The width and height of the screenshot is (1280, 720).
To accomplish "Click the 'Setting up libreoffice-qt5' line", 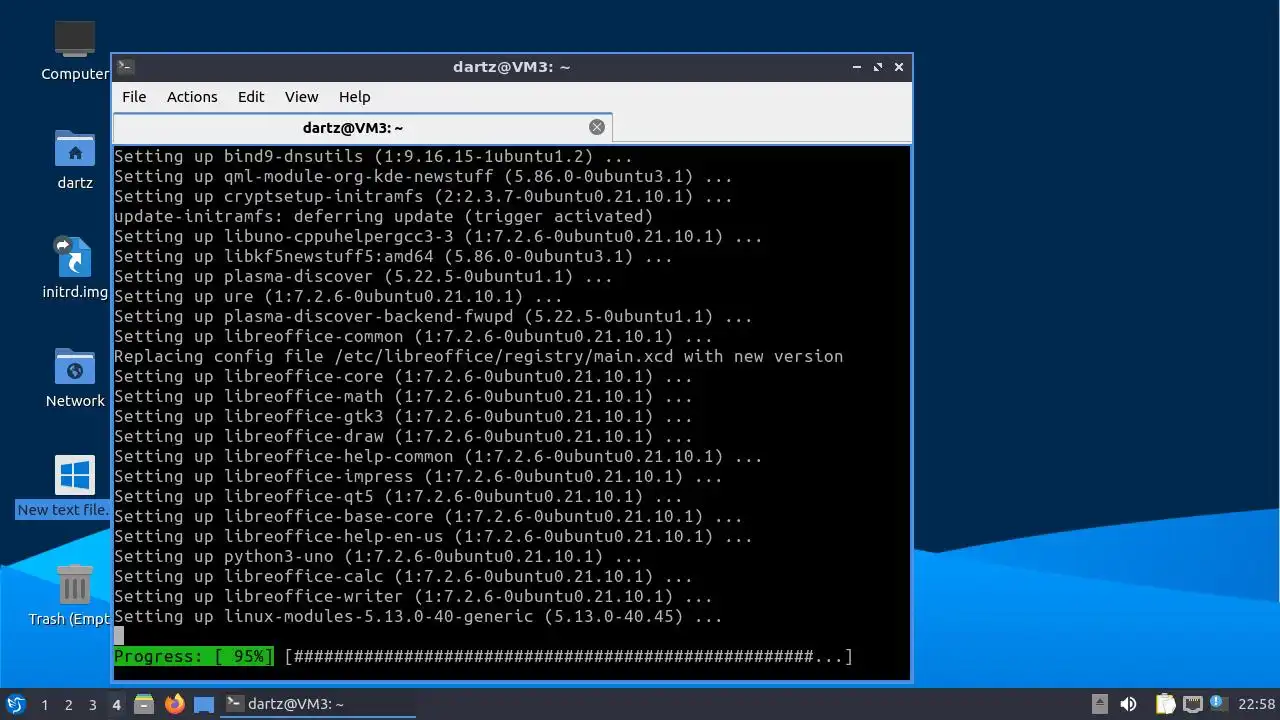I will 398,496.
